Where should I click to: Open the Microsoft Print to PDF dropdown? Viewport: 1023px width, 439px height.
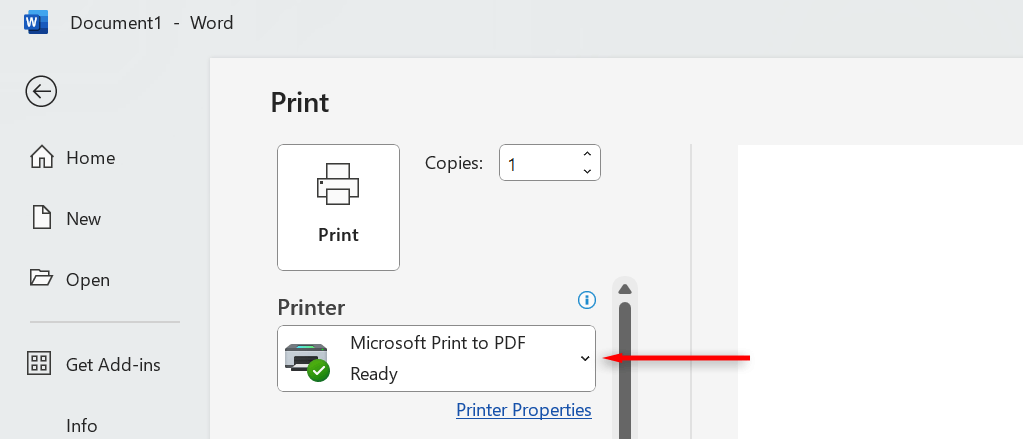coord(436,358)
